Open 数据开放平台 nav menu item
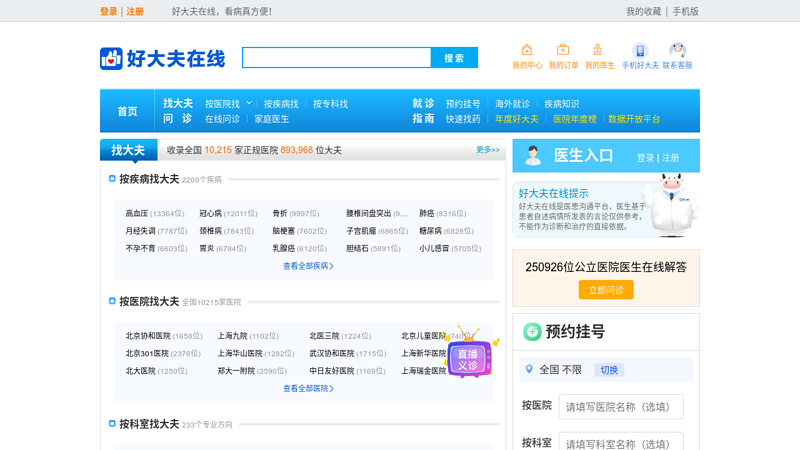The height and width of the screenshot is (450, 800). 634,119
